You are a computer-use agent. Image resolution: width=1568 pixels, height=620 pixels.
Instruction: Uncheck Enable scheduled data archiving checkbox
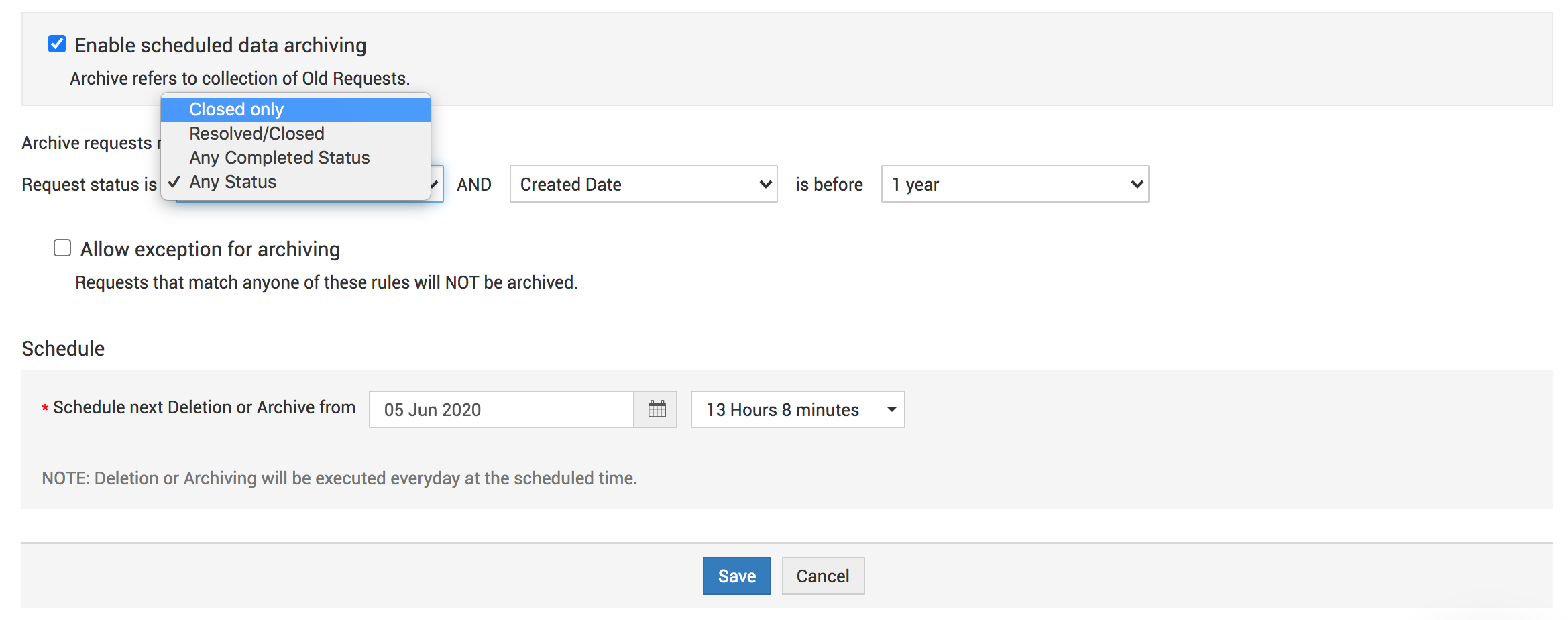57,44
